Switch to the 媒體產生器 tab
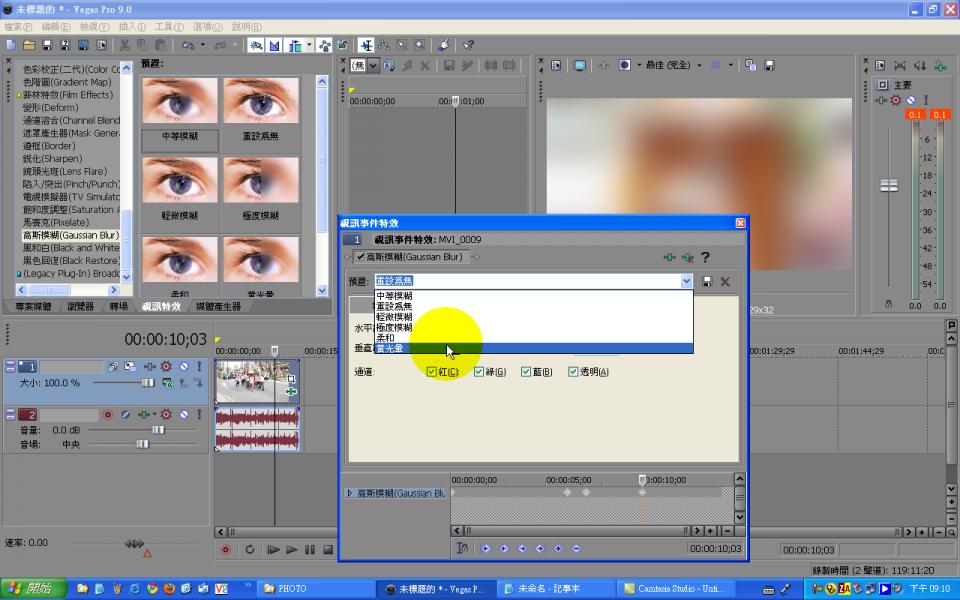Screen dimensions: 960x600 (x=218, y=306)
